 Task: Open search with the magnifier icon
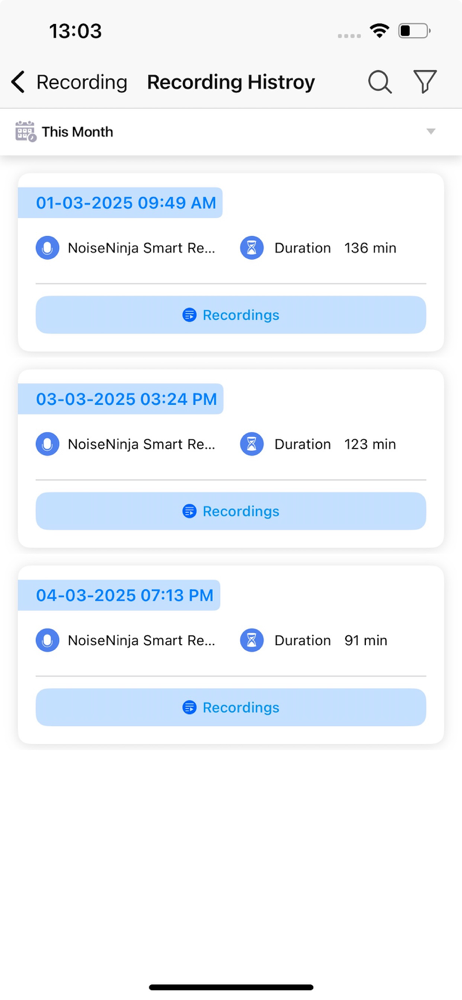[x=380, y=82]
